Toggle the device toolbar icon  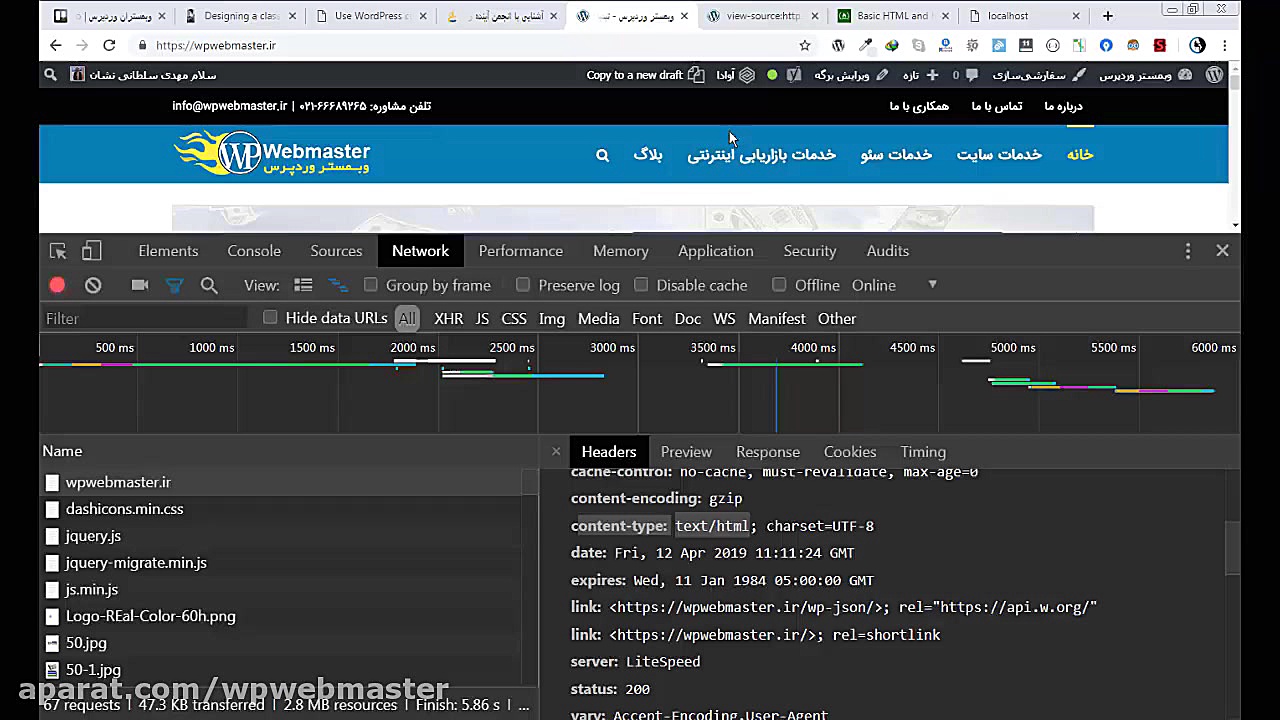click(x=92, y=251)
